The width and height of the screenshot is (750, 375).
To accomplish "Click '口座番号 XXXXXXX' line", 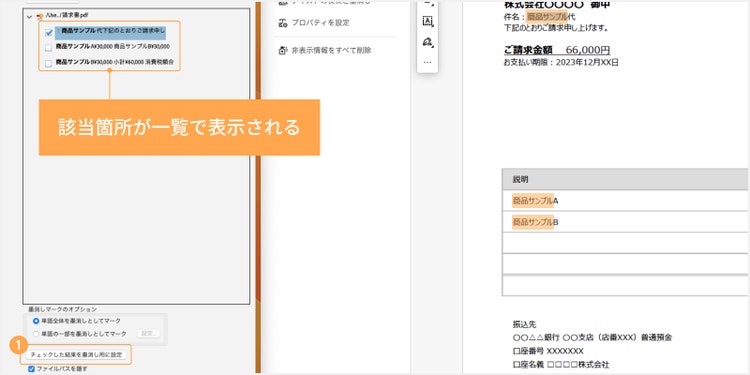I will click(x=548, y=351).
